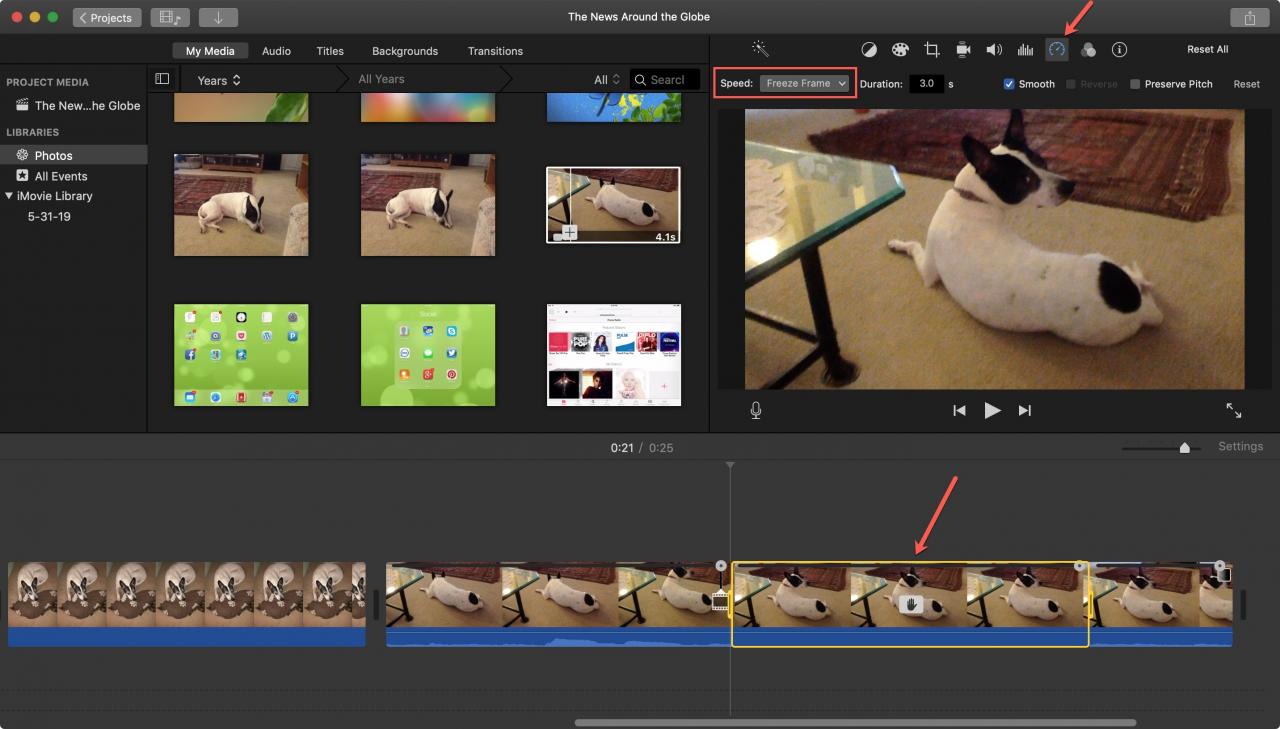Collapse the iMovie Library tree
Image resolution: width=1280 pixels, height=729 pixels.
pos(9,196)
